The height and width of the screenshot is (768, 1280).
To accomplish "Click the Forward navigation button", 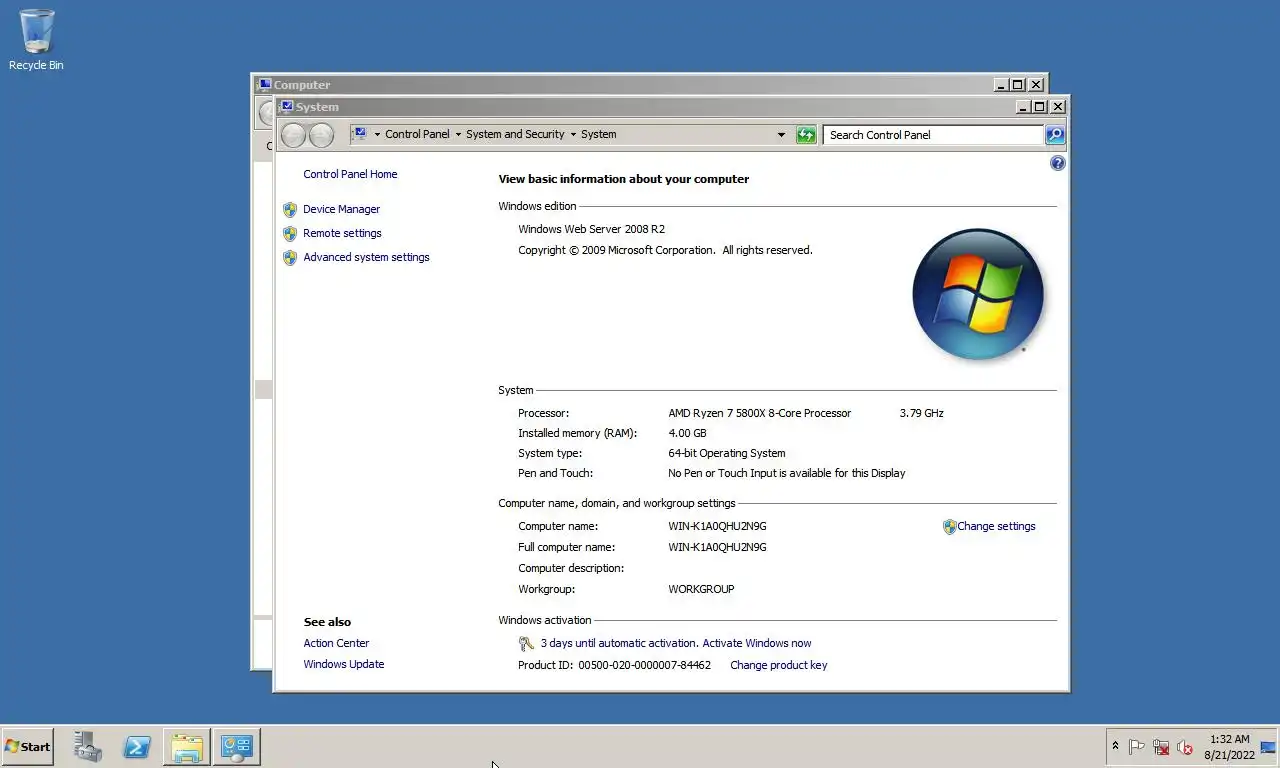I will (x=321, y=134).
